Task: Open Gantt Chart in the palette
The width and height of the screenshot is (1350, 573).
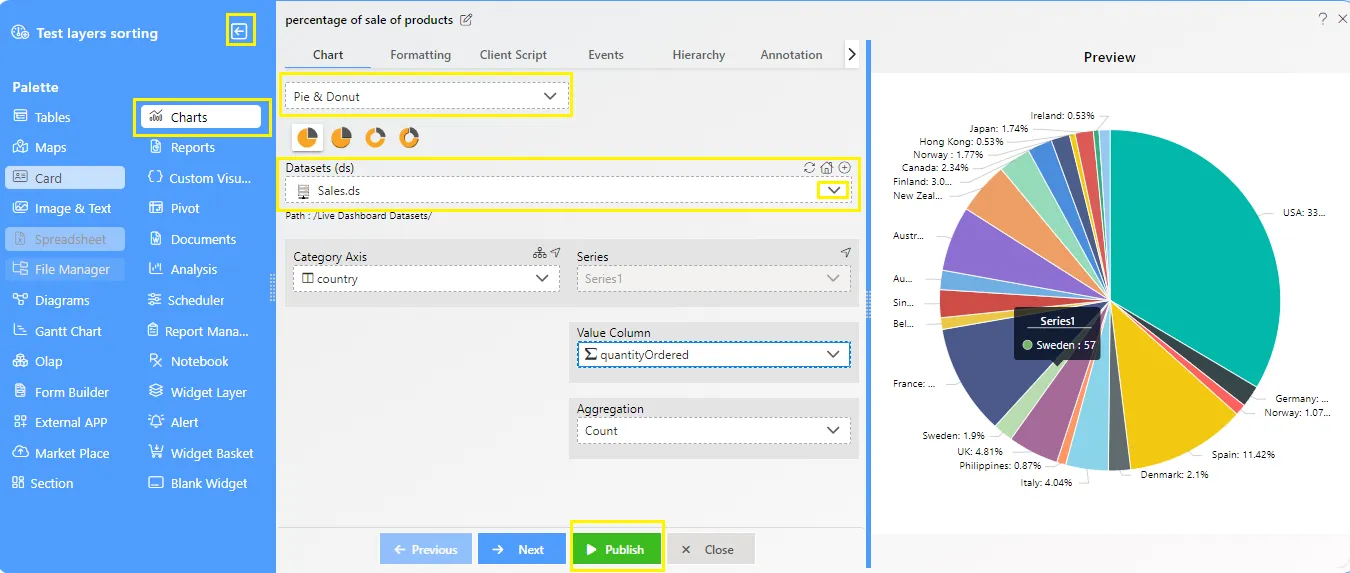Action: point(56,331)
